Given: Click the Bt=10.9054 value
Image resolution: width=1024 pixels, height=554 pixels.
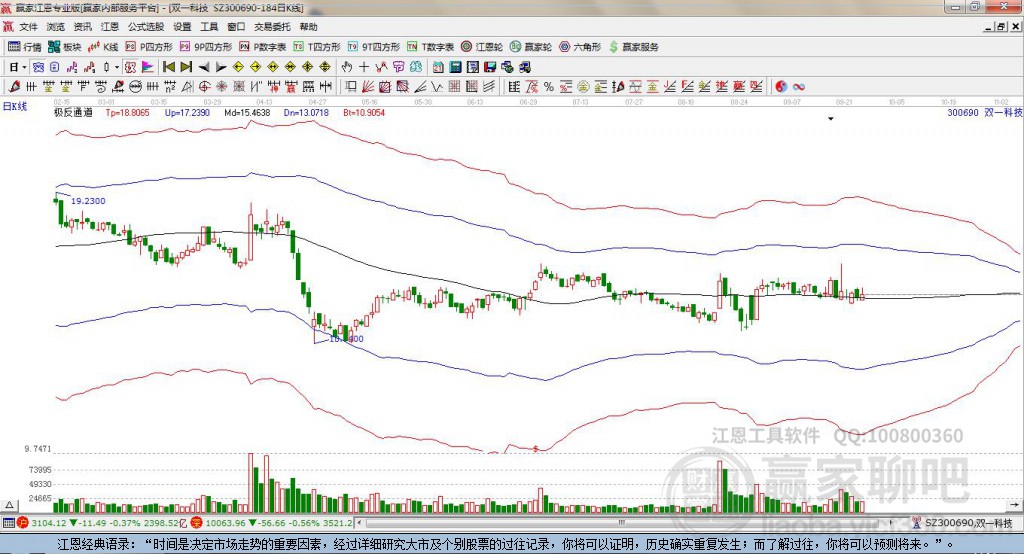Looking at the screenshot, I should (364, 113).
